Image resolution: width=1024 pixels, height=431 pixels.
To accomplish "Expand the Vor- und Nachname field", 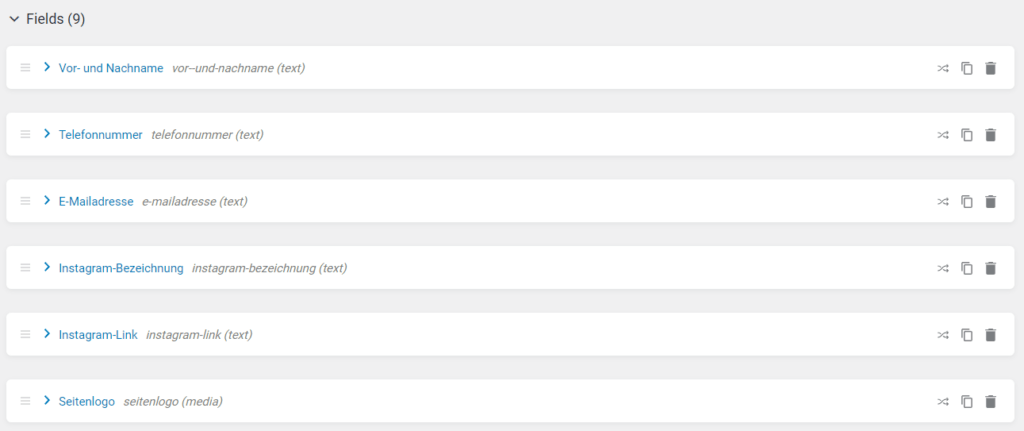I will click(47, 68).
